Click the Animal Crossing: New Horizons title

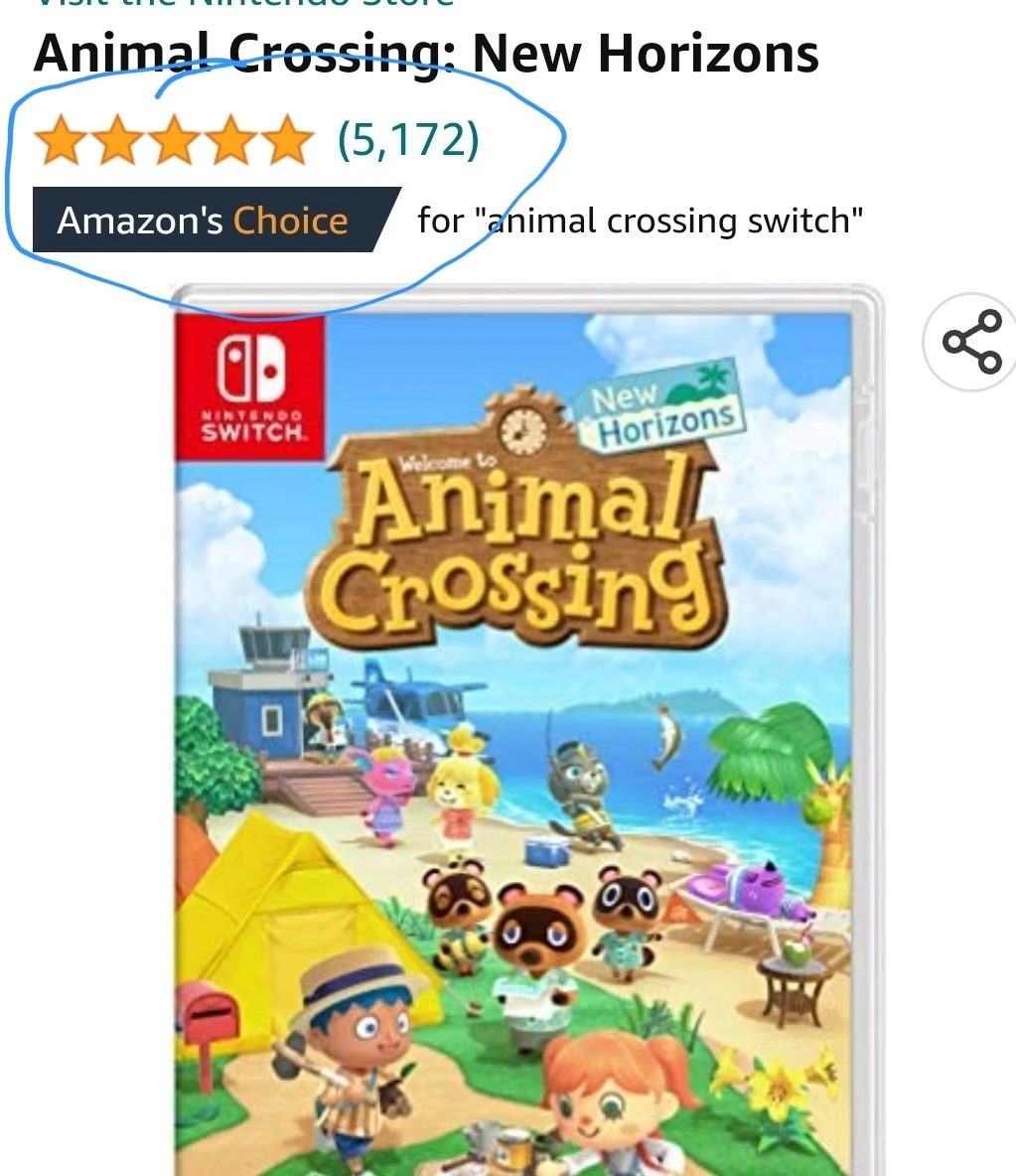[x=426, y=54]
